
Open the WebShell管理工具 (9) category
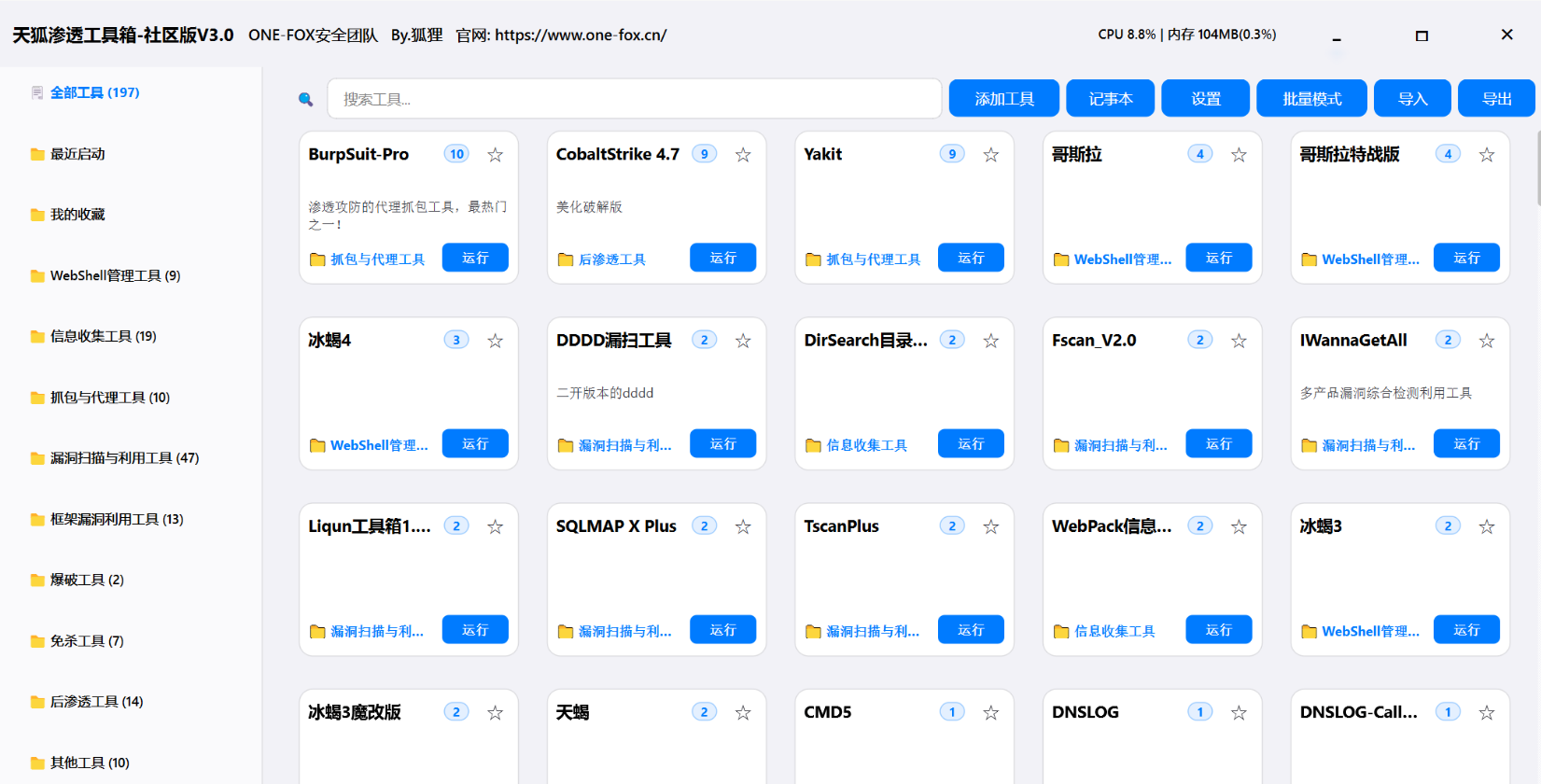[115, 275]
